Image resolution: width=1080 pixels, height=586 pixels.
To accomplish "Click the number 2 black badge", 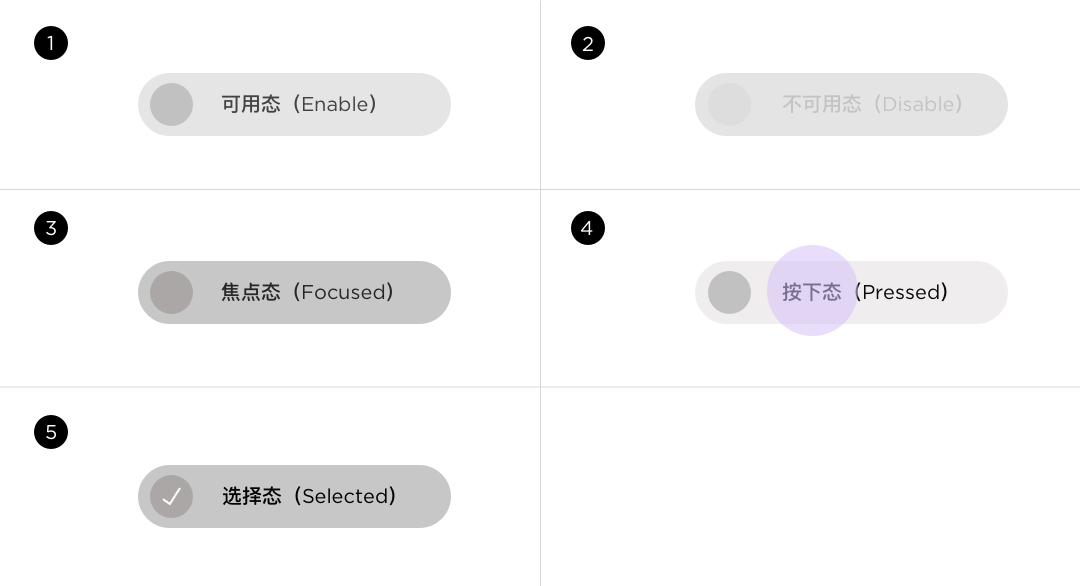I will click(x=588, y=43).
